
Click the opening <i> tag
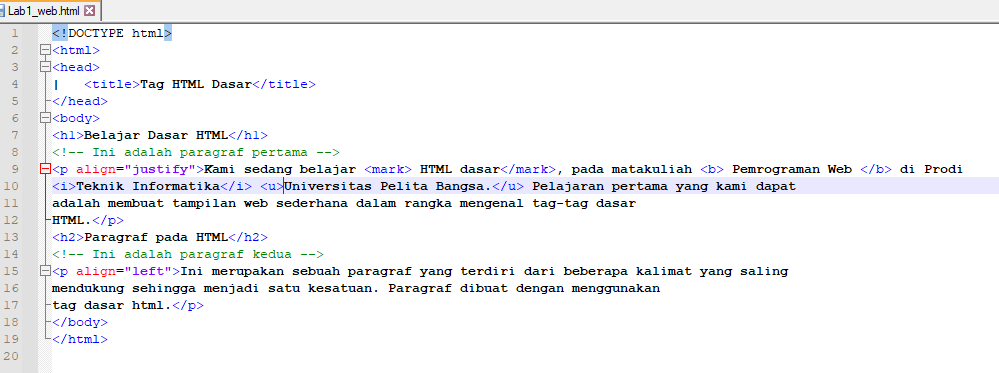64,186
